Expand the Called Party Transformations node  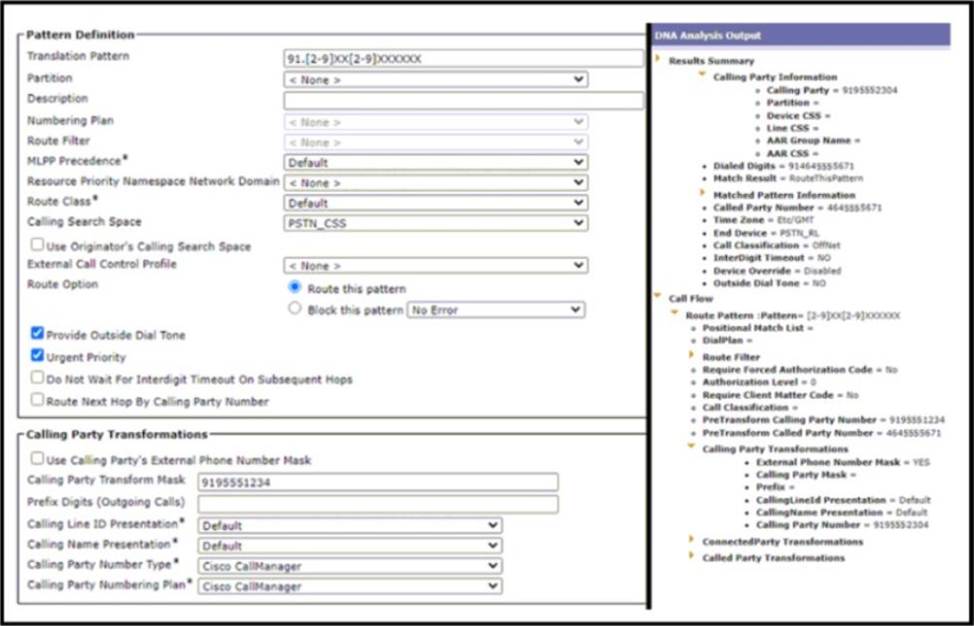[691, 557]
